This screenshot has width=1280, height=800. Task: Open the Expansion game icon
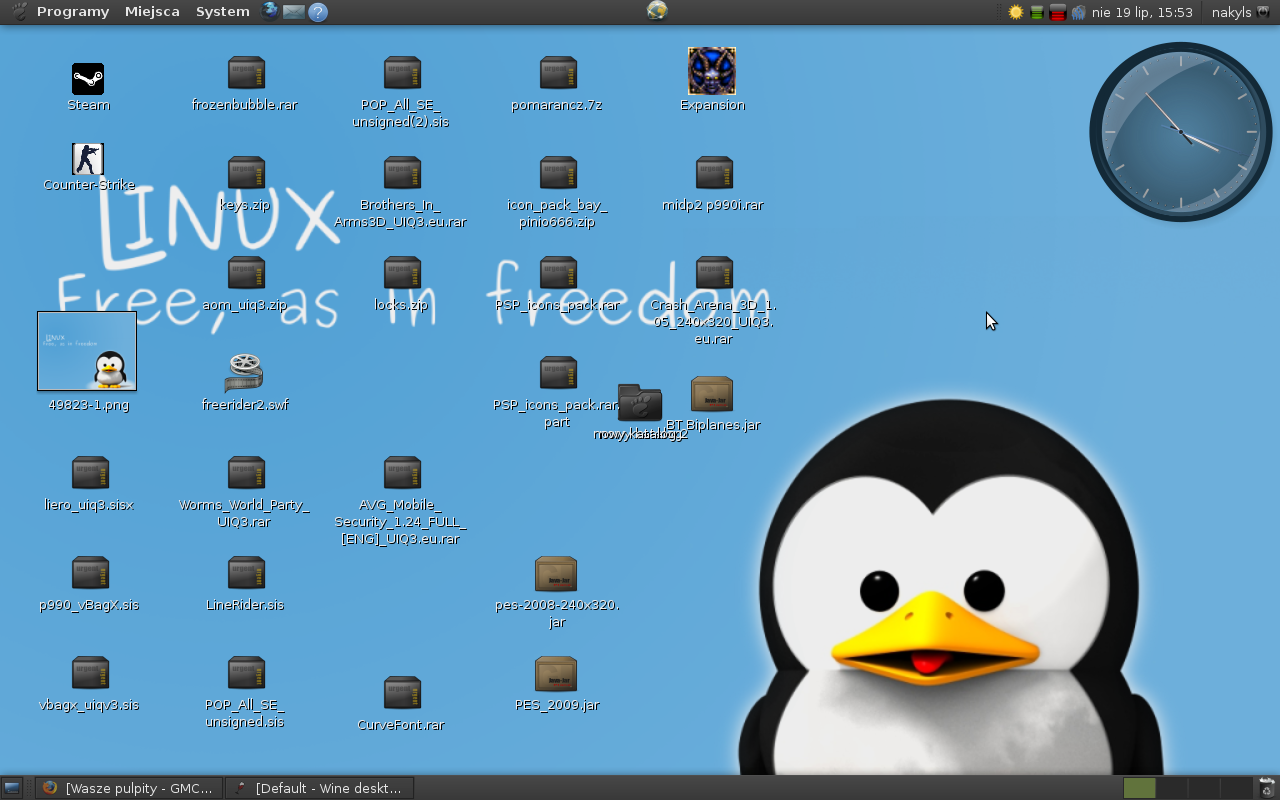click(711, 72)
